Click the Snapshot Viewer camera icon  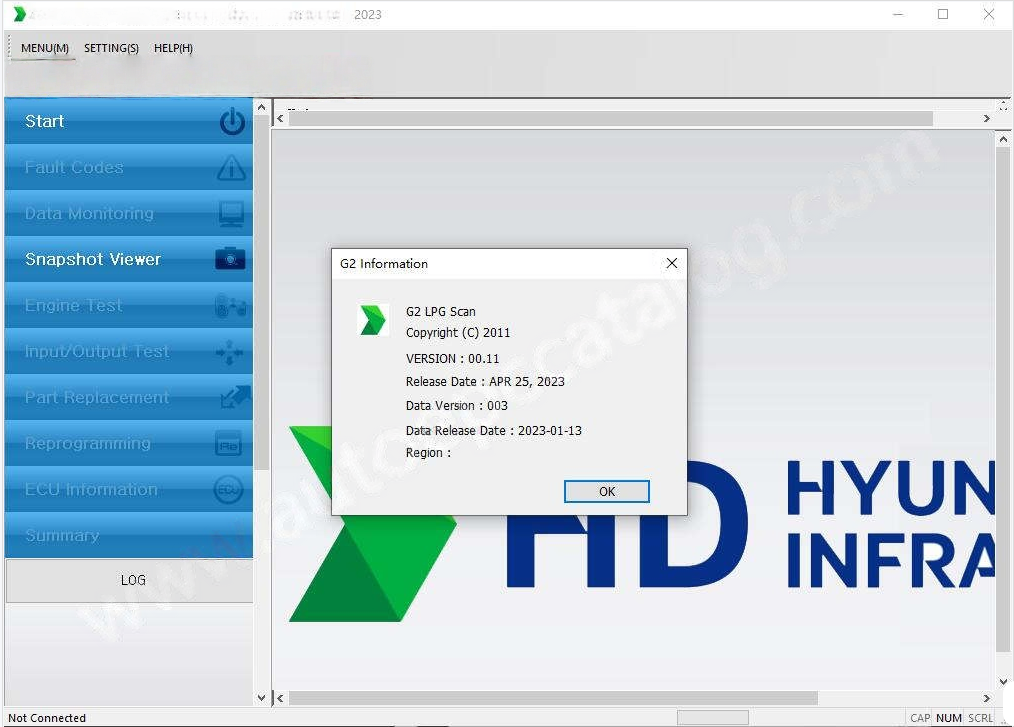click(x=230, y=260)
